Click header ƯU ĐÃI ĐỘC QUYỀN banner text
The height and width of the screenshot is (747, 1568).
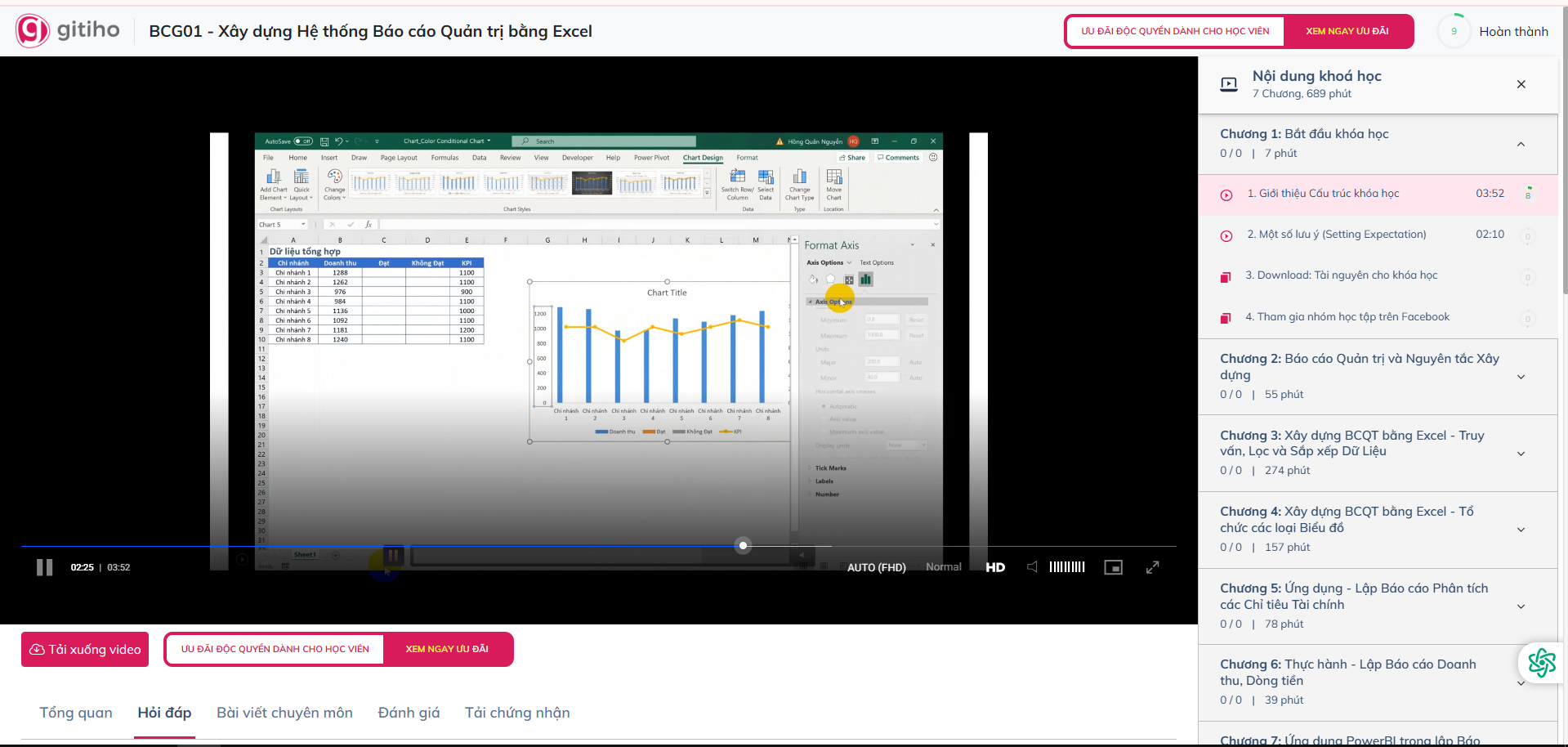[x=1175, y=31]
